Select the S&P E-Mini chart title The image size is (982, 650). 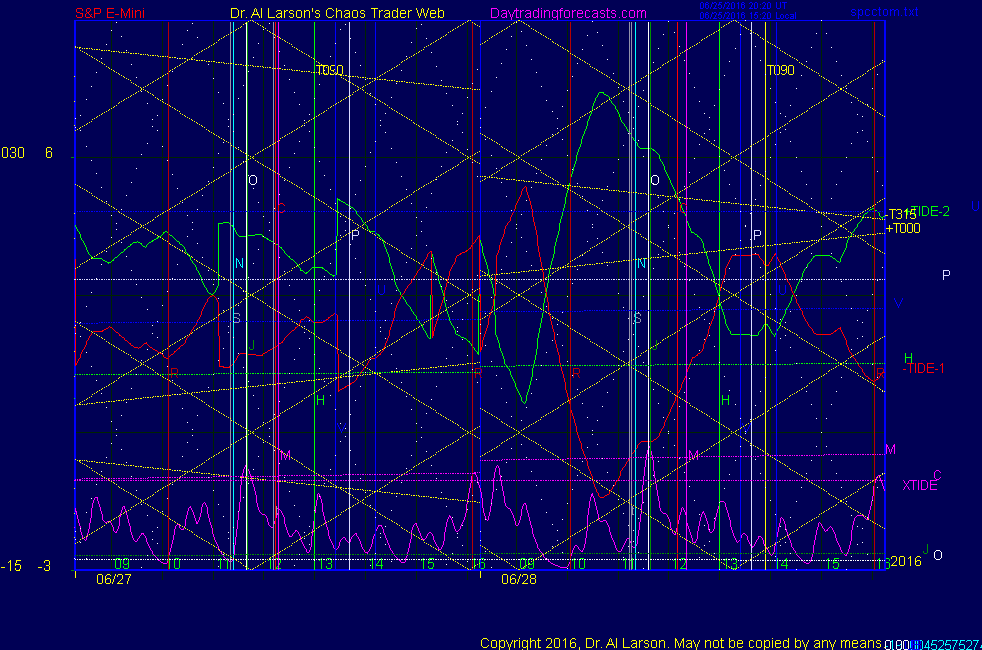[112, 13]
